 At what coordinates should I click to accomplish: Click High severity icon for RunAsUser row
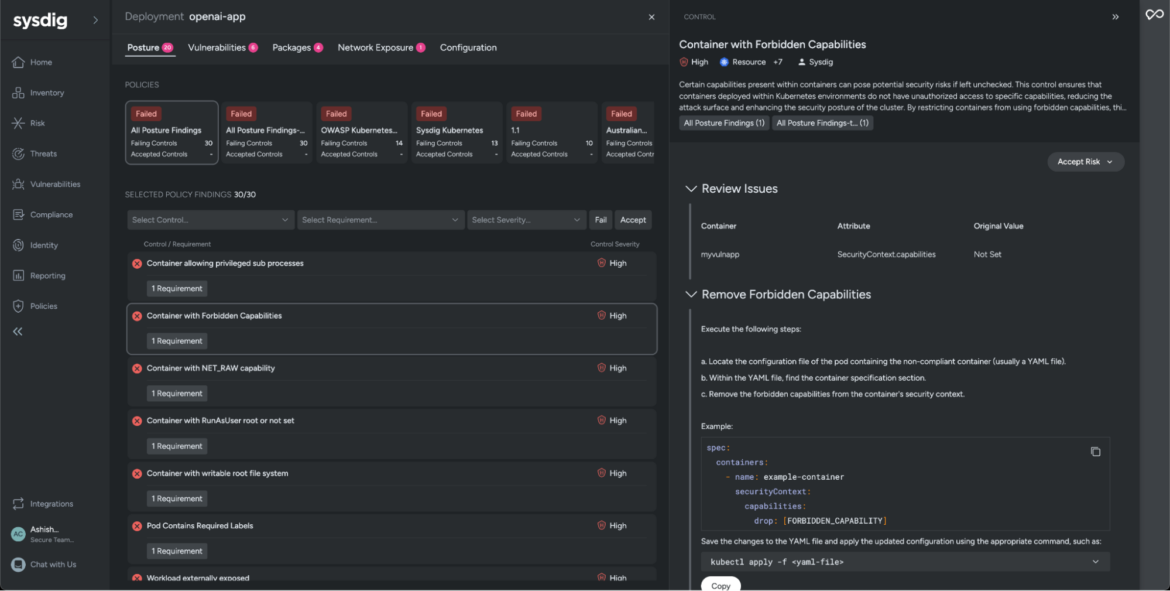coord(601,420)
